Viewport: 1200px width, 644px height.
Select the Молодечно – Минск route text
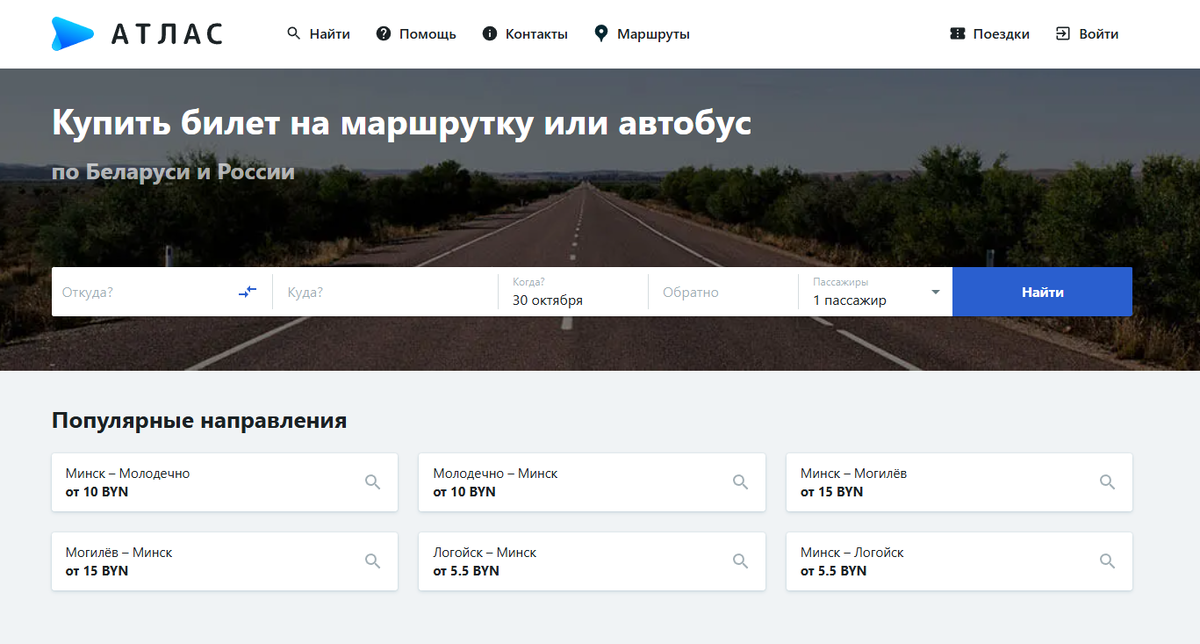click(x=495, y=473)
